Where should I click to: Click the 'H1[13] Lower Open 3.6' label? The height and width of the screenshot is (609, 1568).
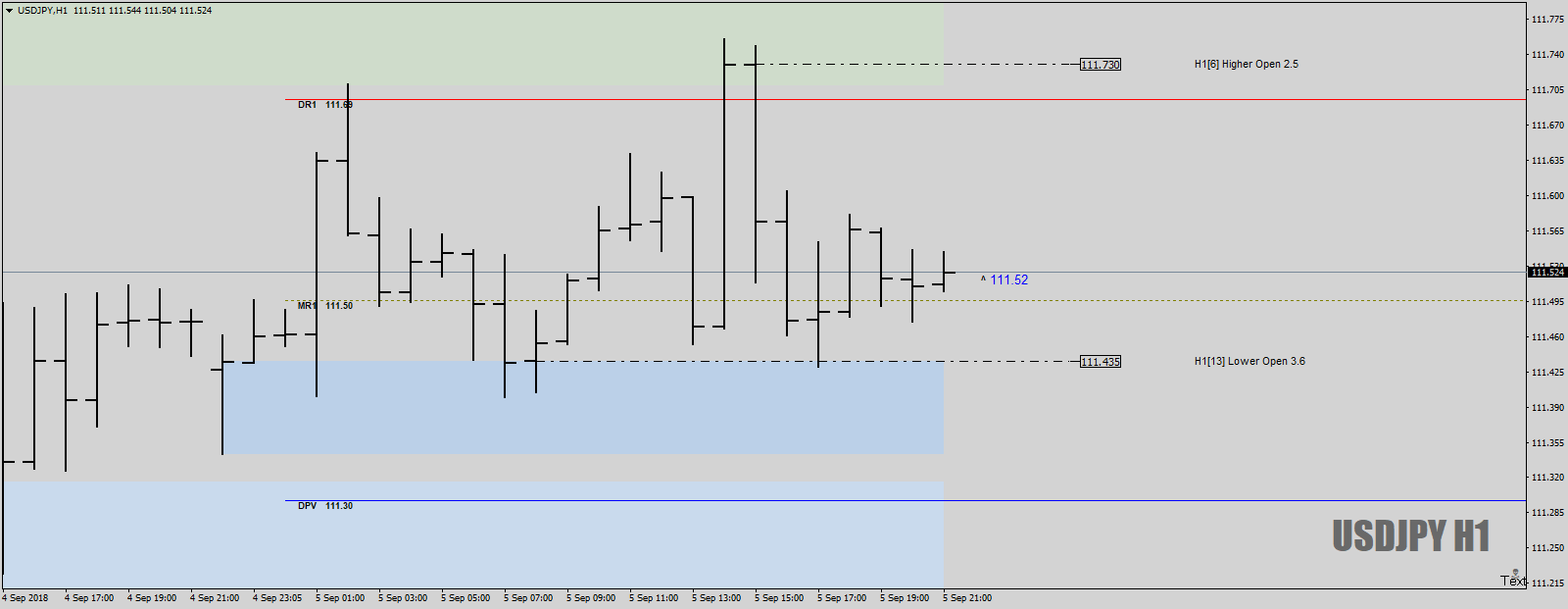(1249, 361)
